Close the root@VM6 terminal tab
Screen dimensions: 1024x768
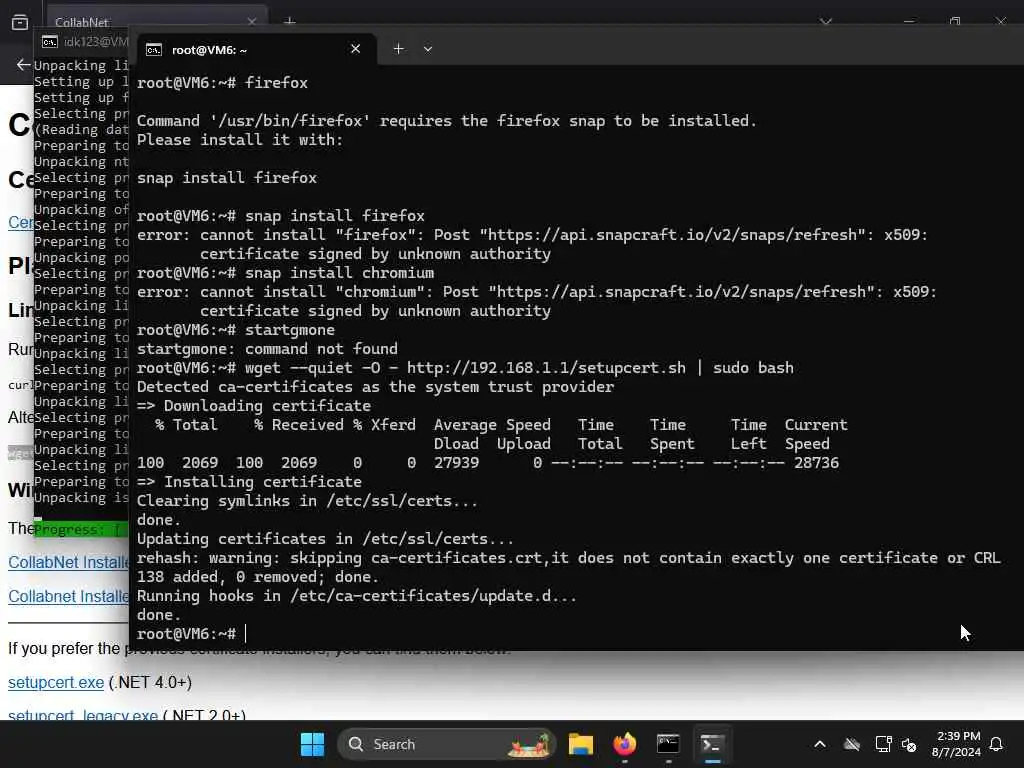355,49
